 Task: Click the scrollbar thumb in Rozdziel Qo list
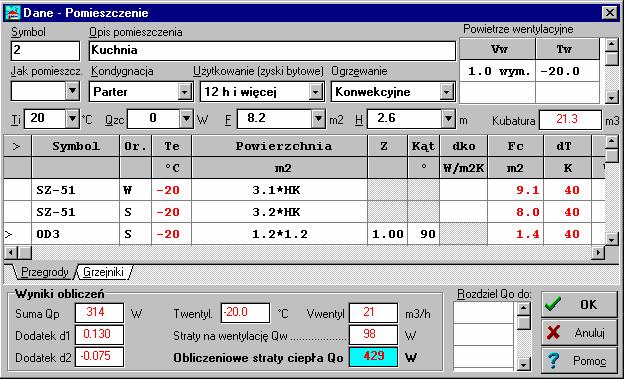point(524,322)
